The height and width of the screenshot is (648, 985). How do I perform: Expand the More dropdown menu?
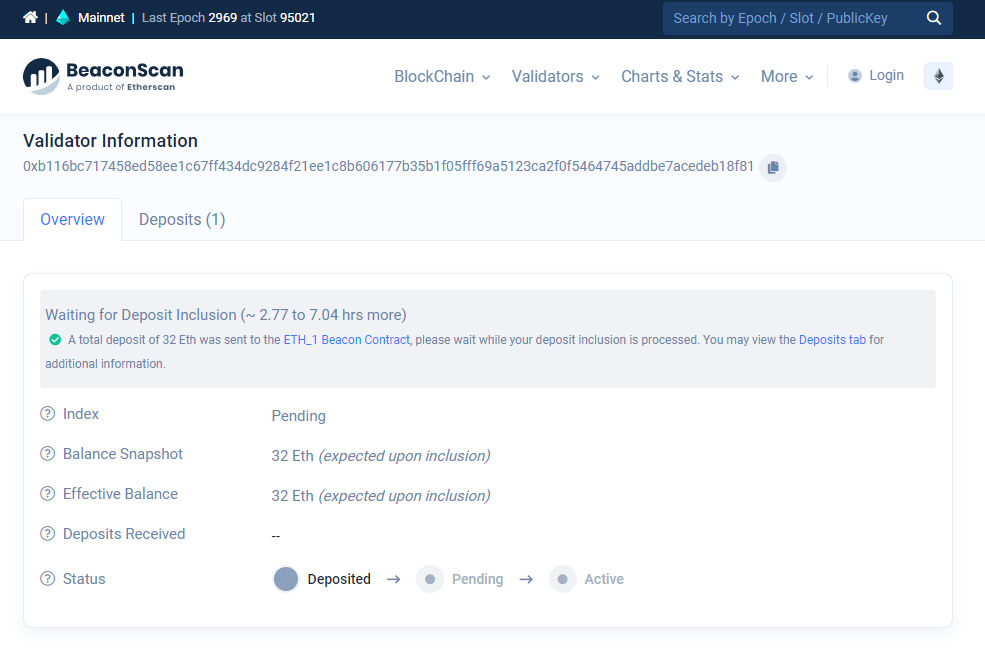click(x=787, y=77)
